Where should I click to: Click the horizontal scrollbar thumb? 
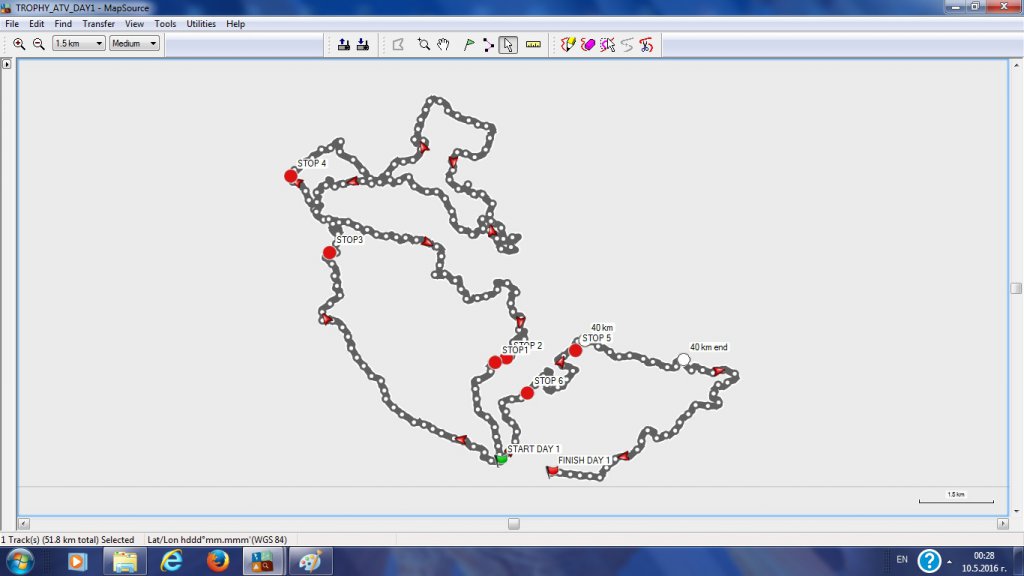click(513, 523)
